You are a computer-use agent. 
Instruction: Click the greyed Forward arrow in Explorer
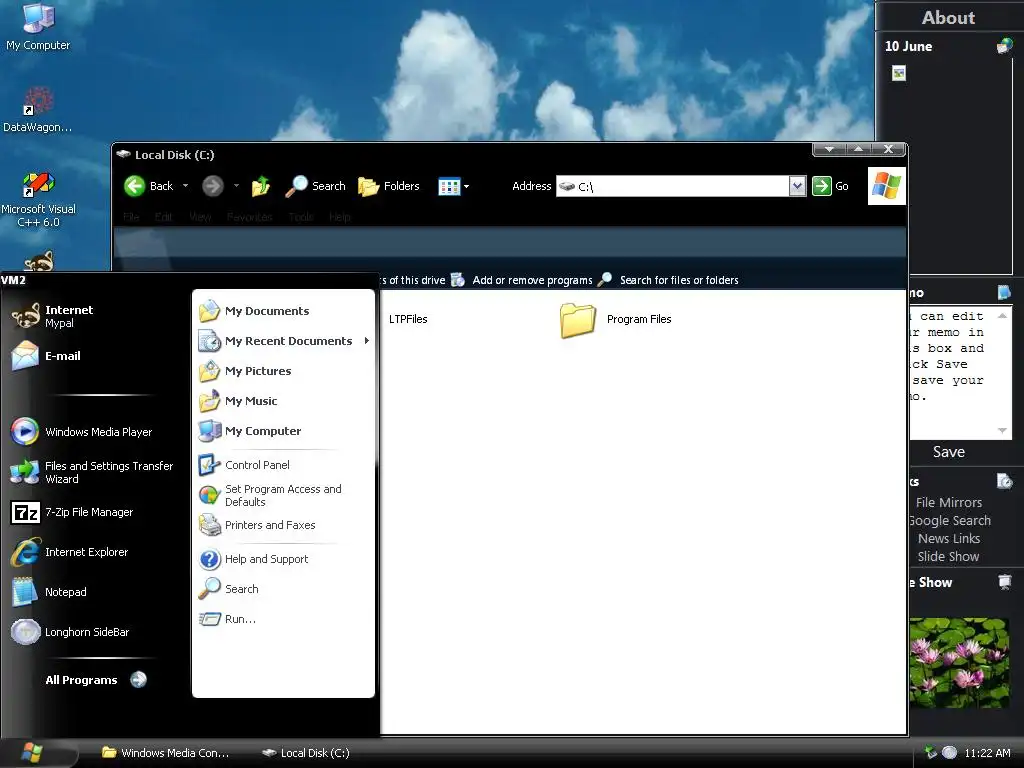click(212, 186)
